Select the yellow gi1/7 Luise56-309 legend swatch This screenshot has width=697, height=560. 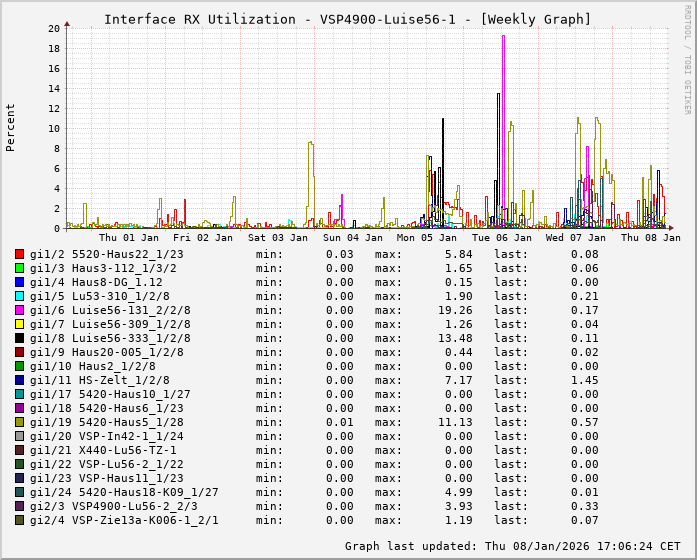click(20, 324)
